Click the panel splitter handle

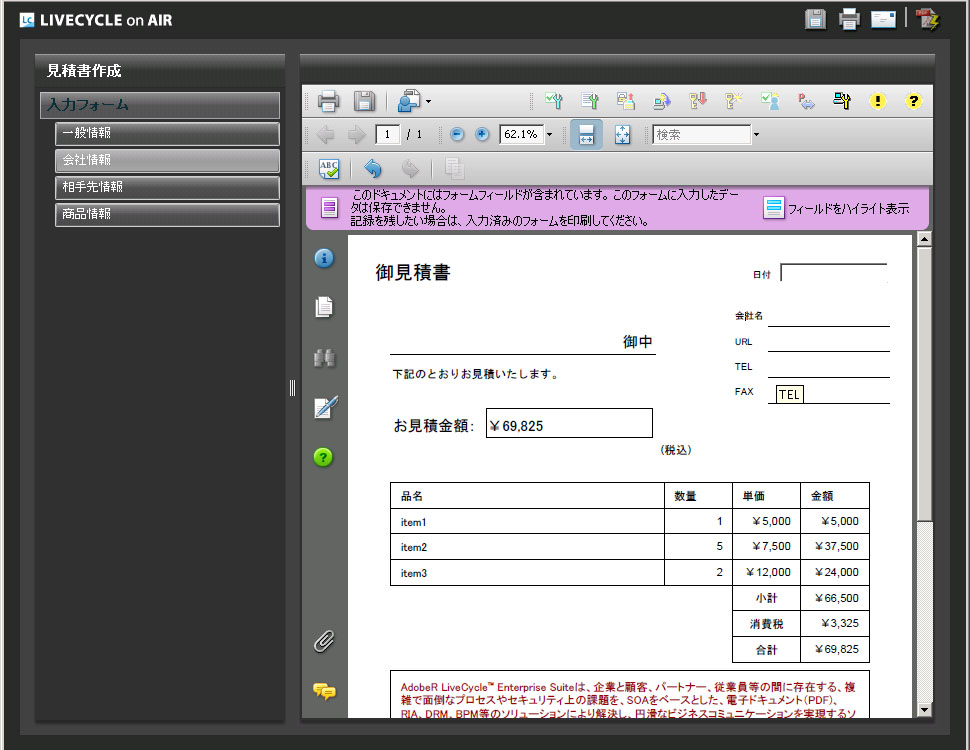click(x=293, y=388)
